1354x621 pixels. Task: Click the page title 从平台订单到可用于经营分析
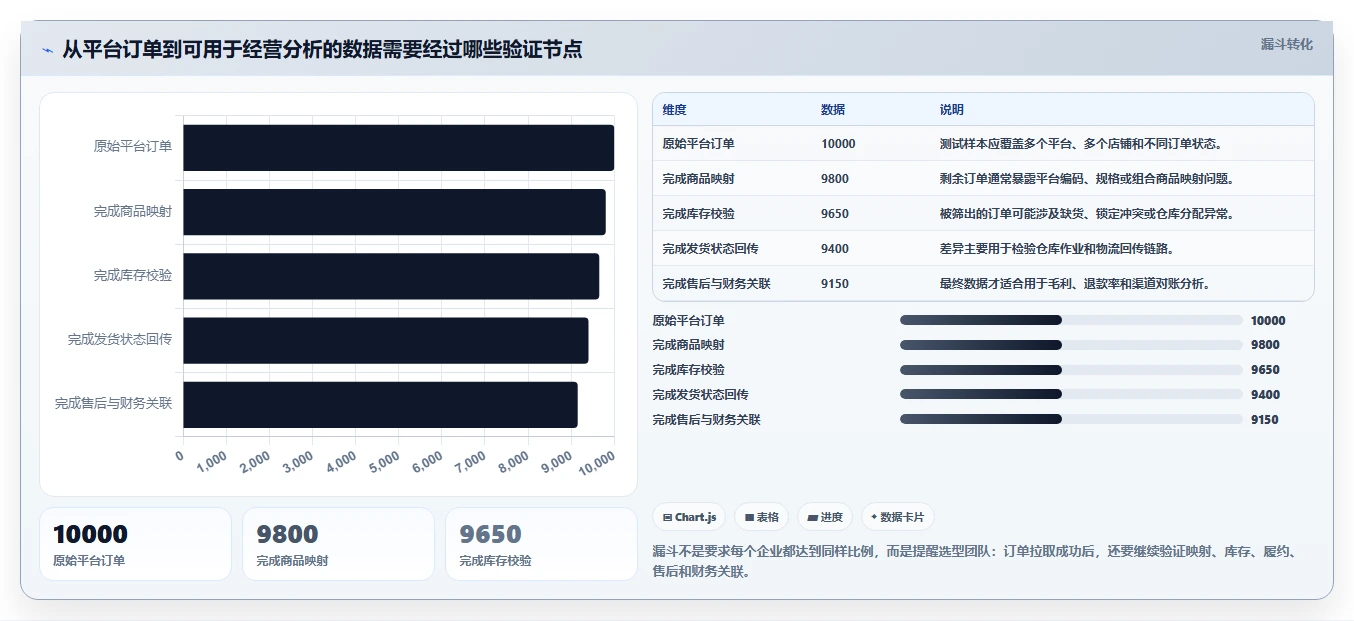click(322, 49)
